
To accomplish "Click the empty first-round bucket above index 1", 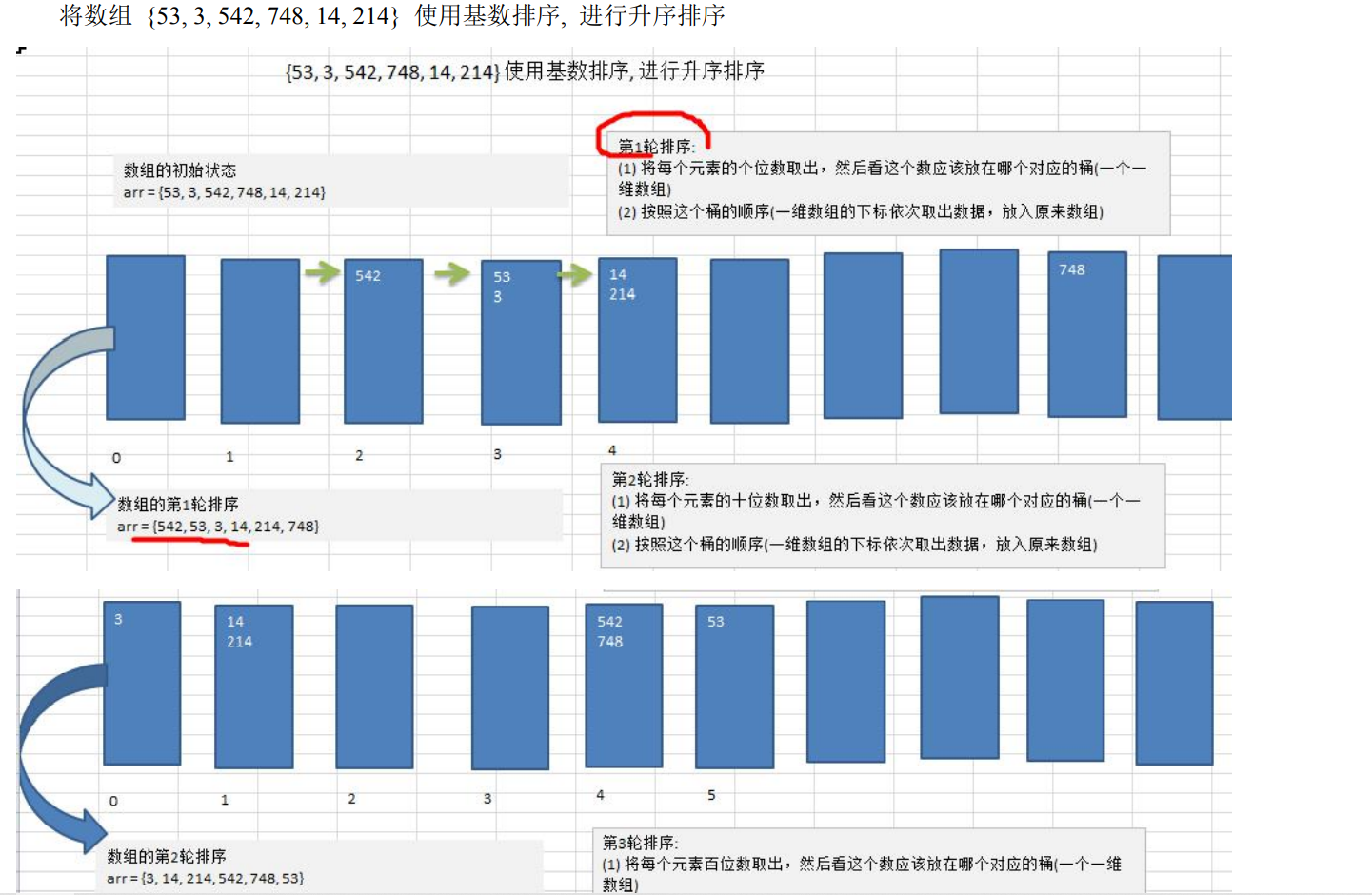I will click(x=260, y=341).
